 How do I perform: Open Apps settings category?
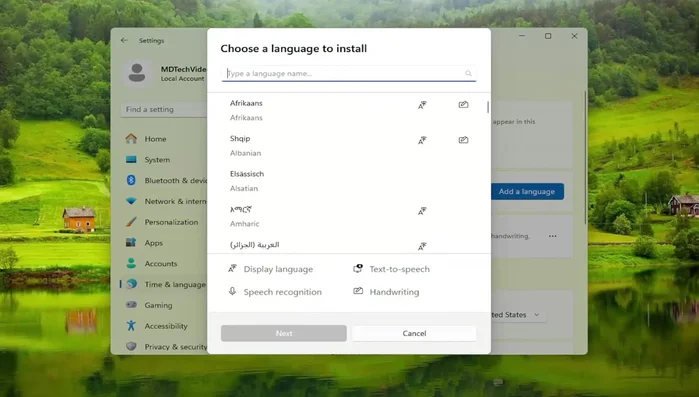click(x=164, y=243)
